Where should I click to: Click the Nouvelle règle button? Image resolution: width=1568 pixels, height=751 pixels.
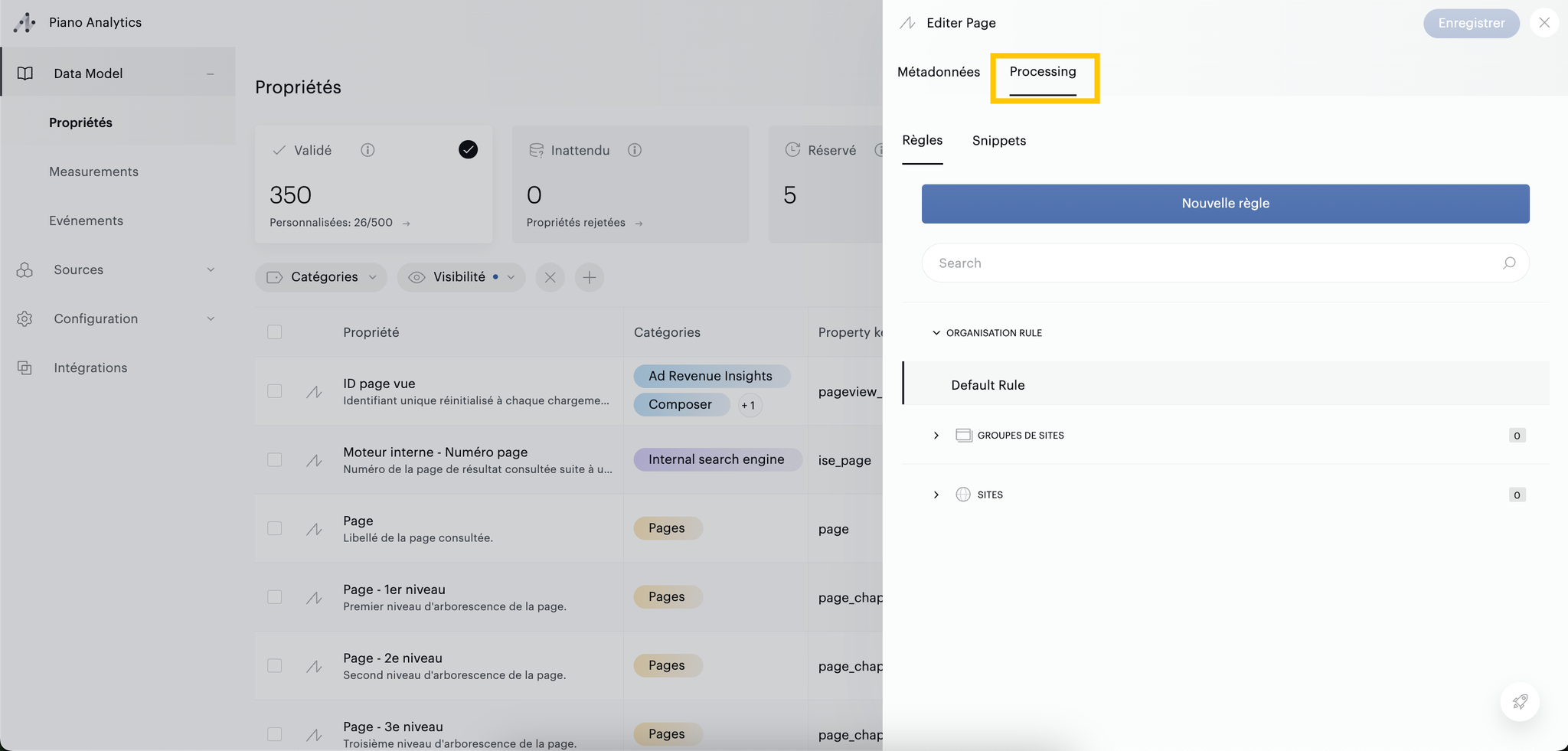pos(1225,204)
